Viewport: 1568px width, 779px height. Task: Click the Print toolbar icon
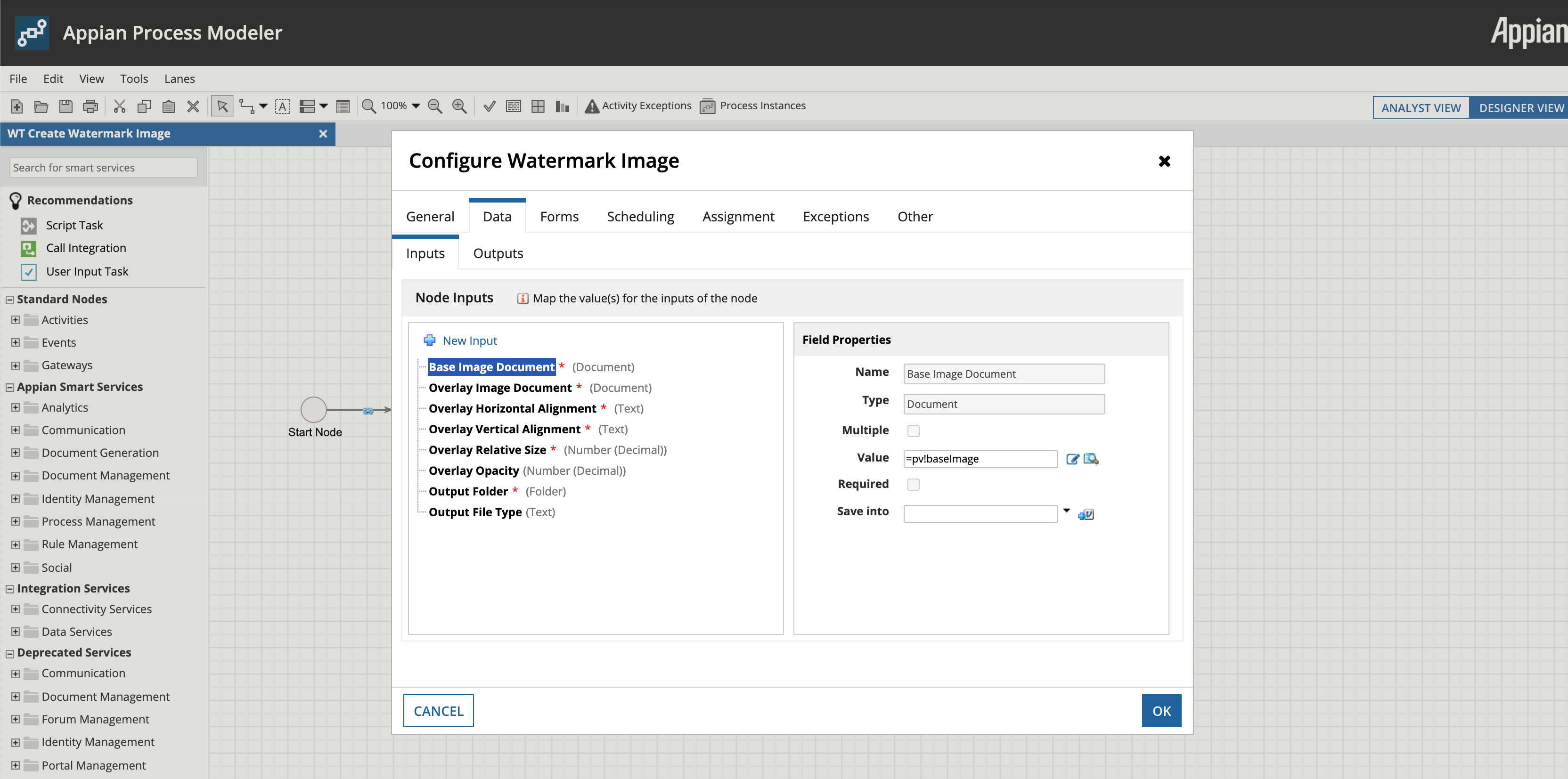90,106
